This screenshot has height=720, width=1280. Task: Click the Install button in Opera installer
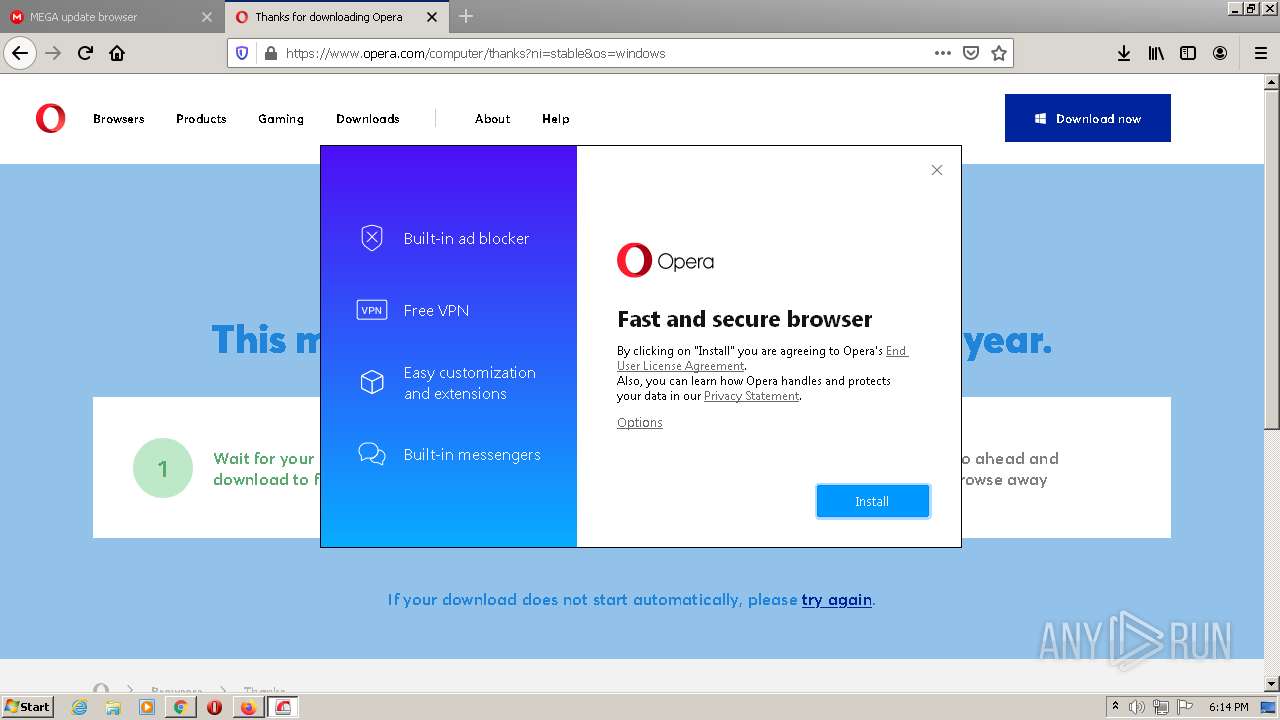point(872,501)
